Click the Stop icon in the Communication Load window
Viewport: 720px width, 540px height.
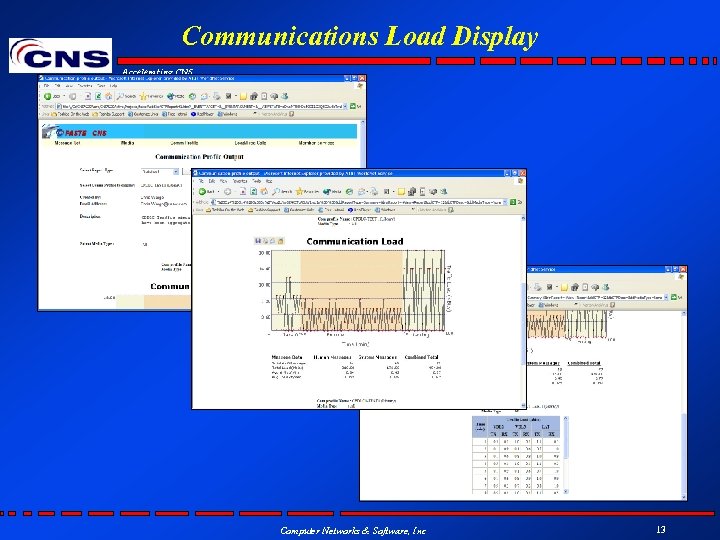[243, 191]
